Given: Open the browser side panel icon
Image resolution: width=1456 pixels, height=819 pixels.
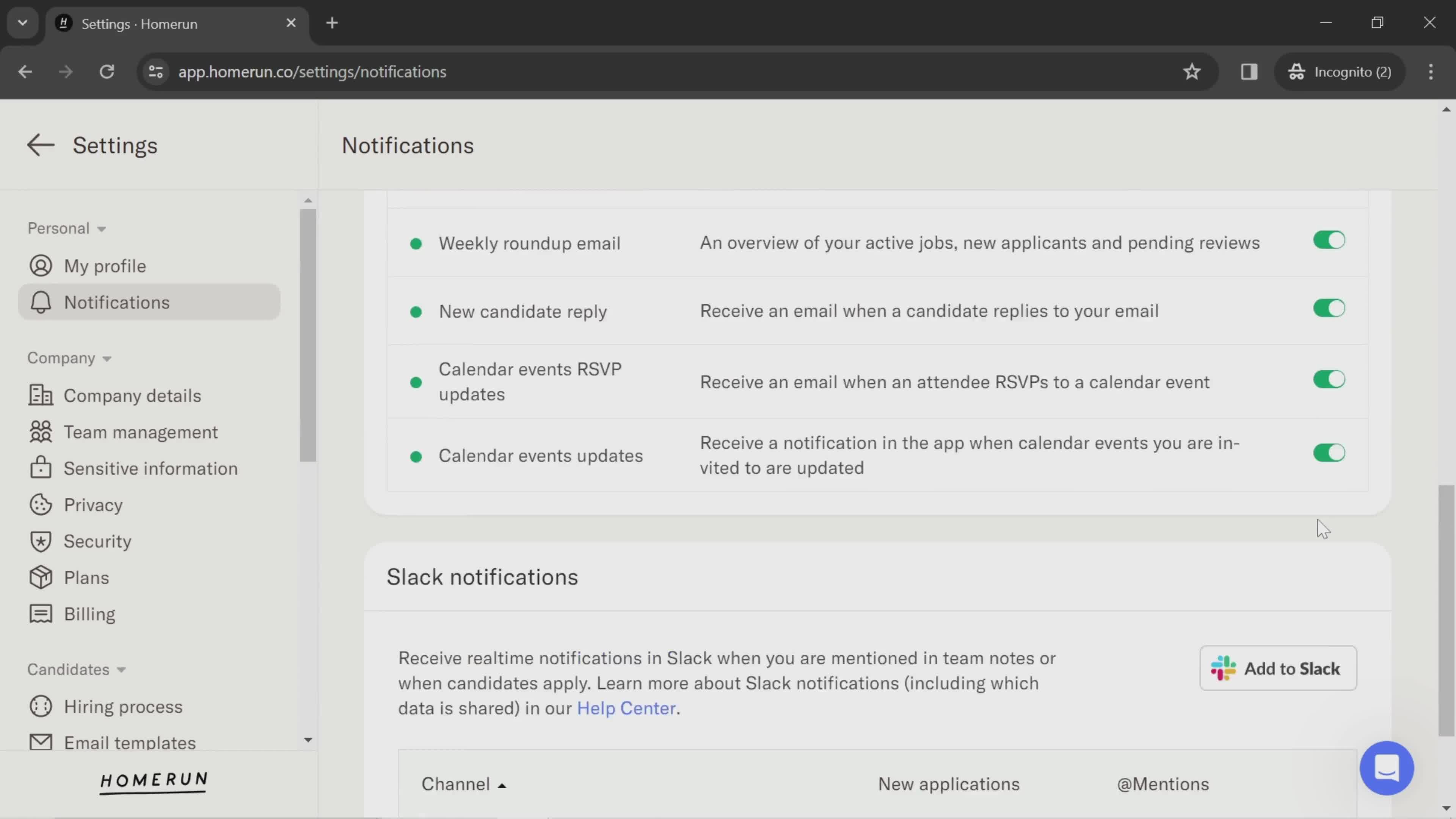Looking at the screenshot, I should coord(1249,72).
